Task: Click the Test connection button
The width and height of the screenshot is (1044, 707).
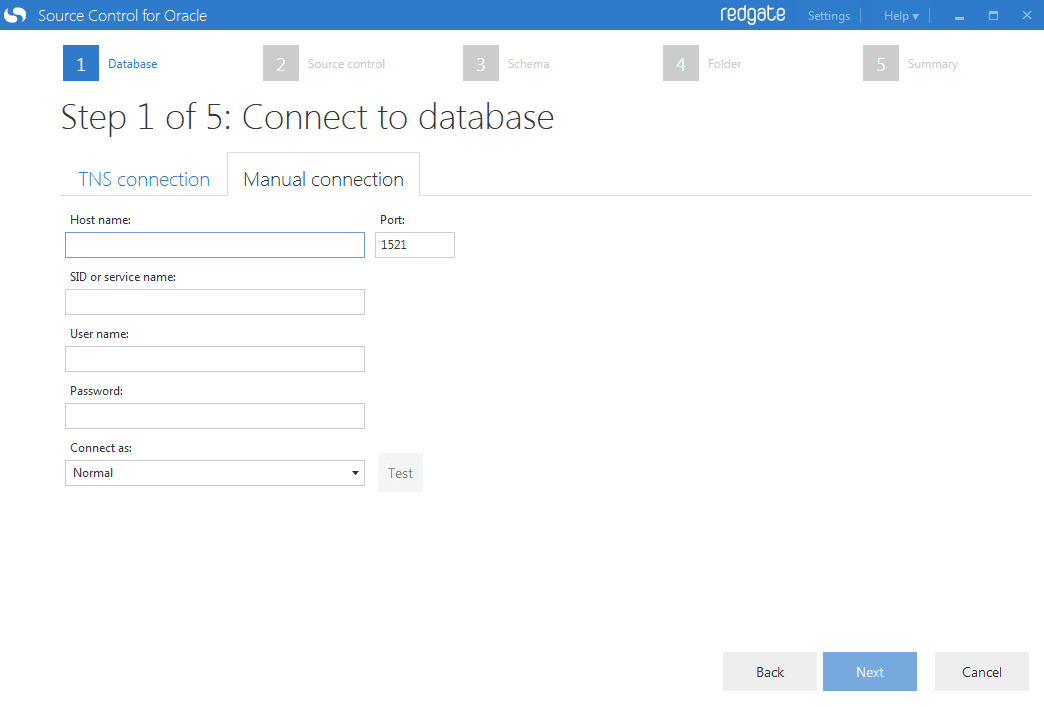Action: [x=400, y=473]
